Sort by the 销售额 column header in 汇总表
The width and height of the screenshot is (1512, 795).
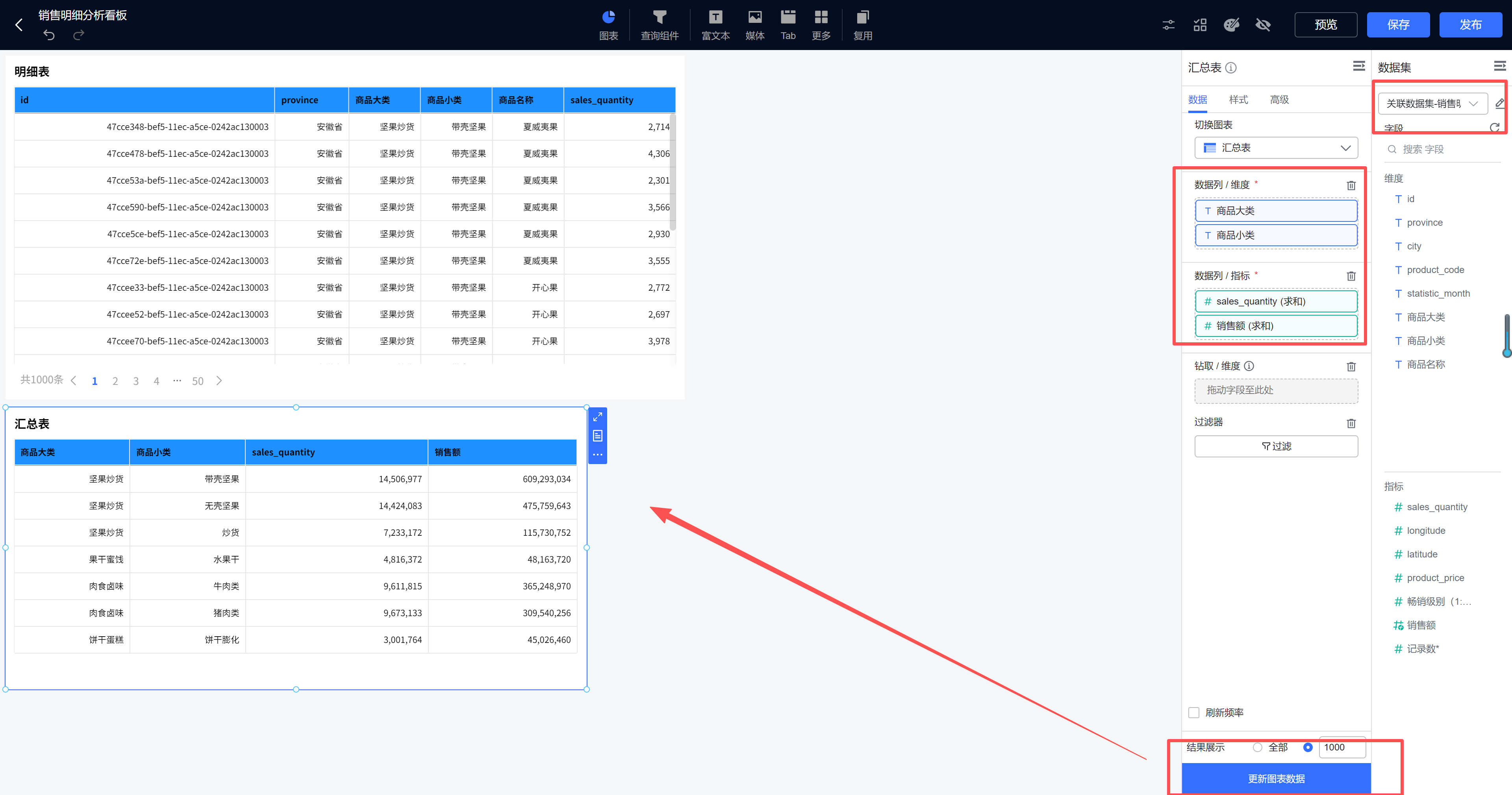[x=502, y=452]
